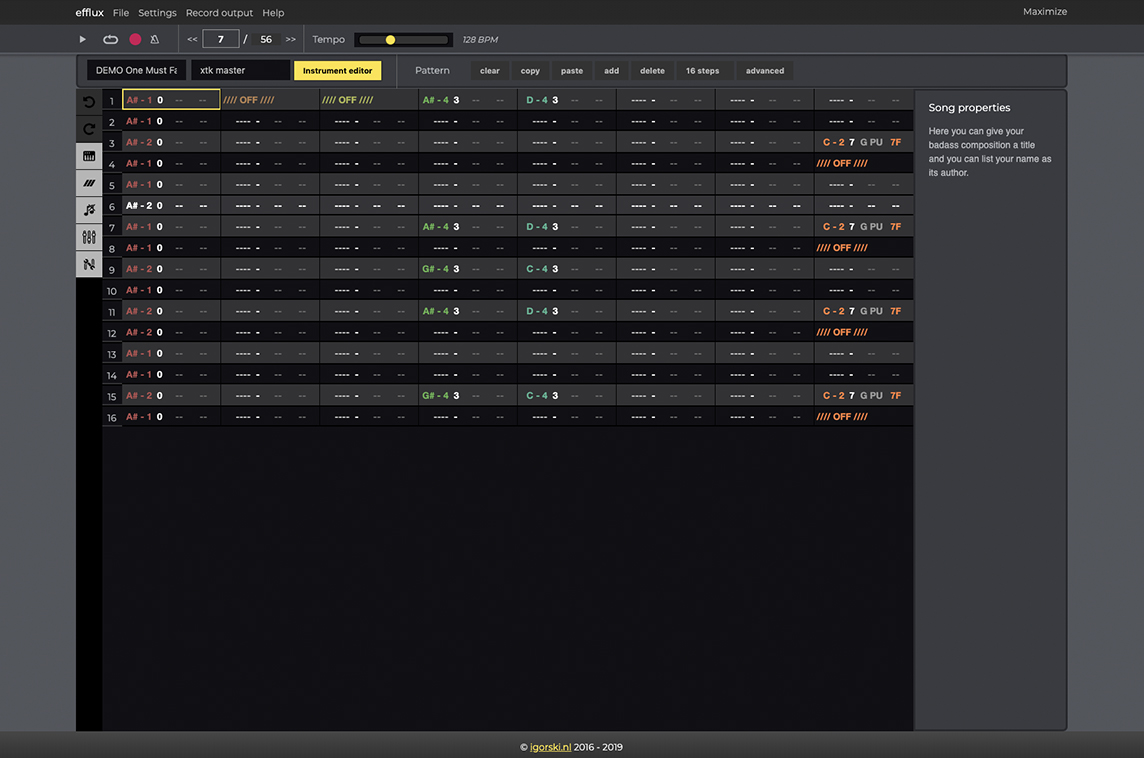The width and height of the screenshot is (1144, 758).
Task: Click the delete note icon in the sidebar
Action: pos(89,210)
